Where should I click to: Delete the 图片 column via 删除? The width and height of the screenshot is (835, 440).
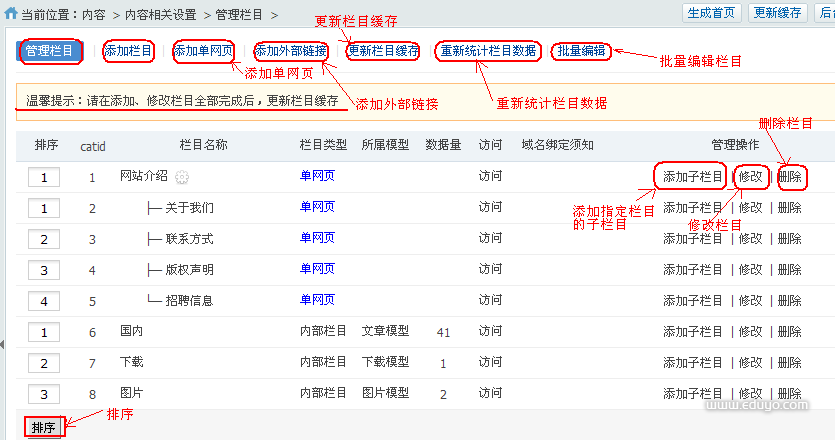point(789,394)
